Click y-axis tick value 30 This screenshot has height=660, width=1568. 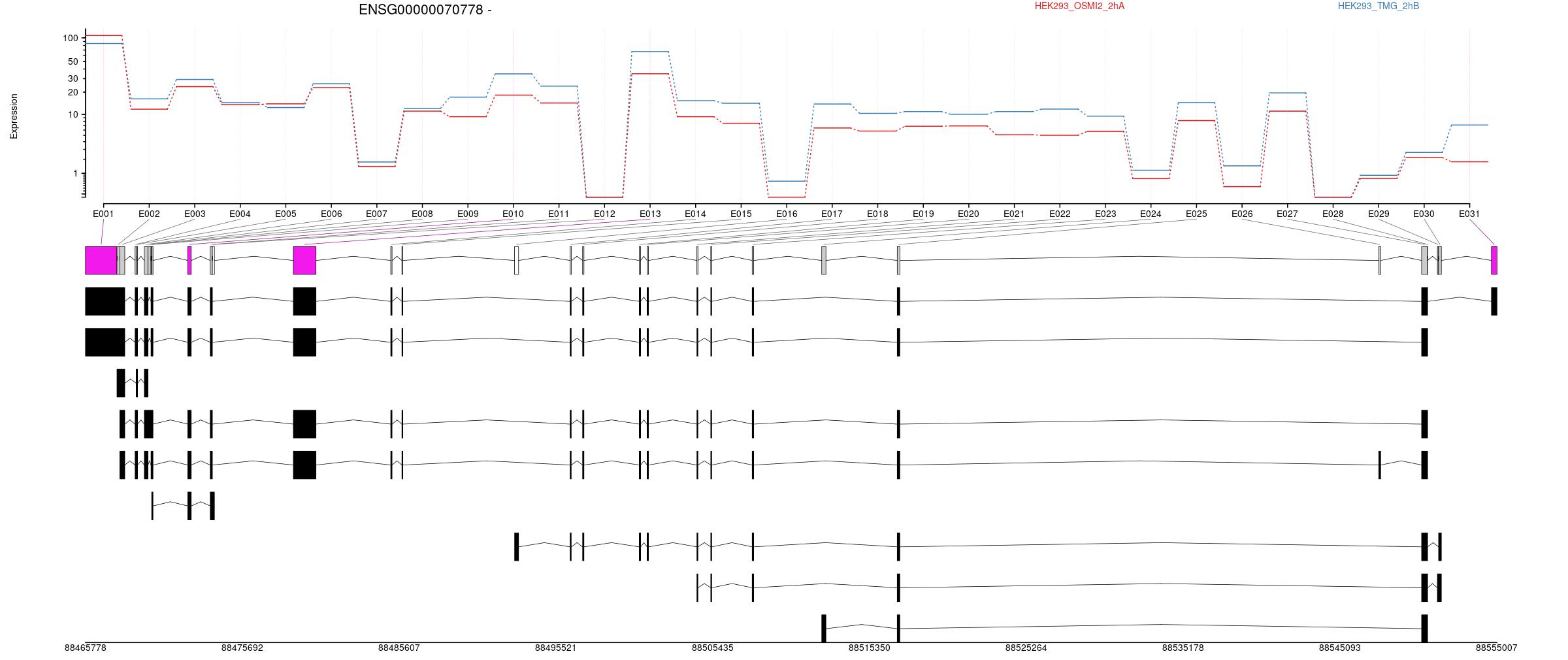[73, 78]
